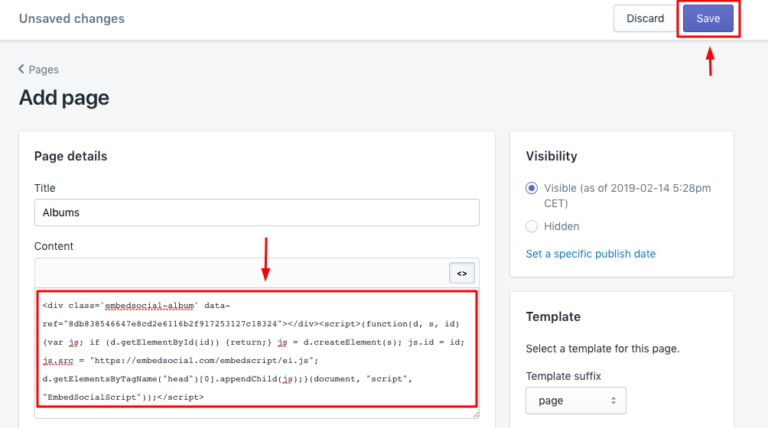Viewport: 768px width, 428px height.
Task: Open Set a specific publish date
Action: point(590,254)
